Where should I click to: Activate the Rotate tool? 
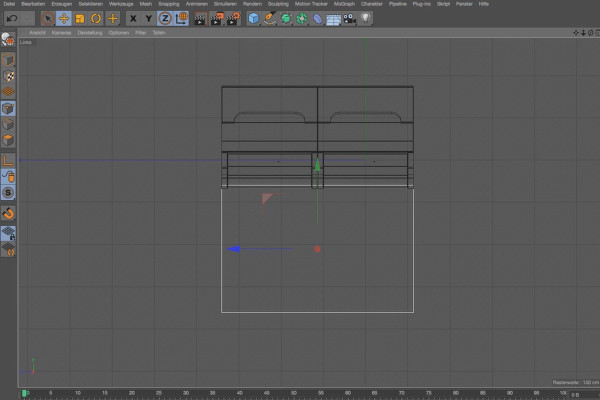[96, 18]
